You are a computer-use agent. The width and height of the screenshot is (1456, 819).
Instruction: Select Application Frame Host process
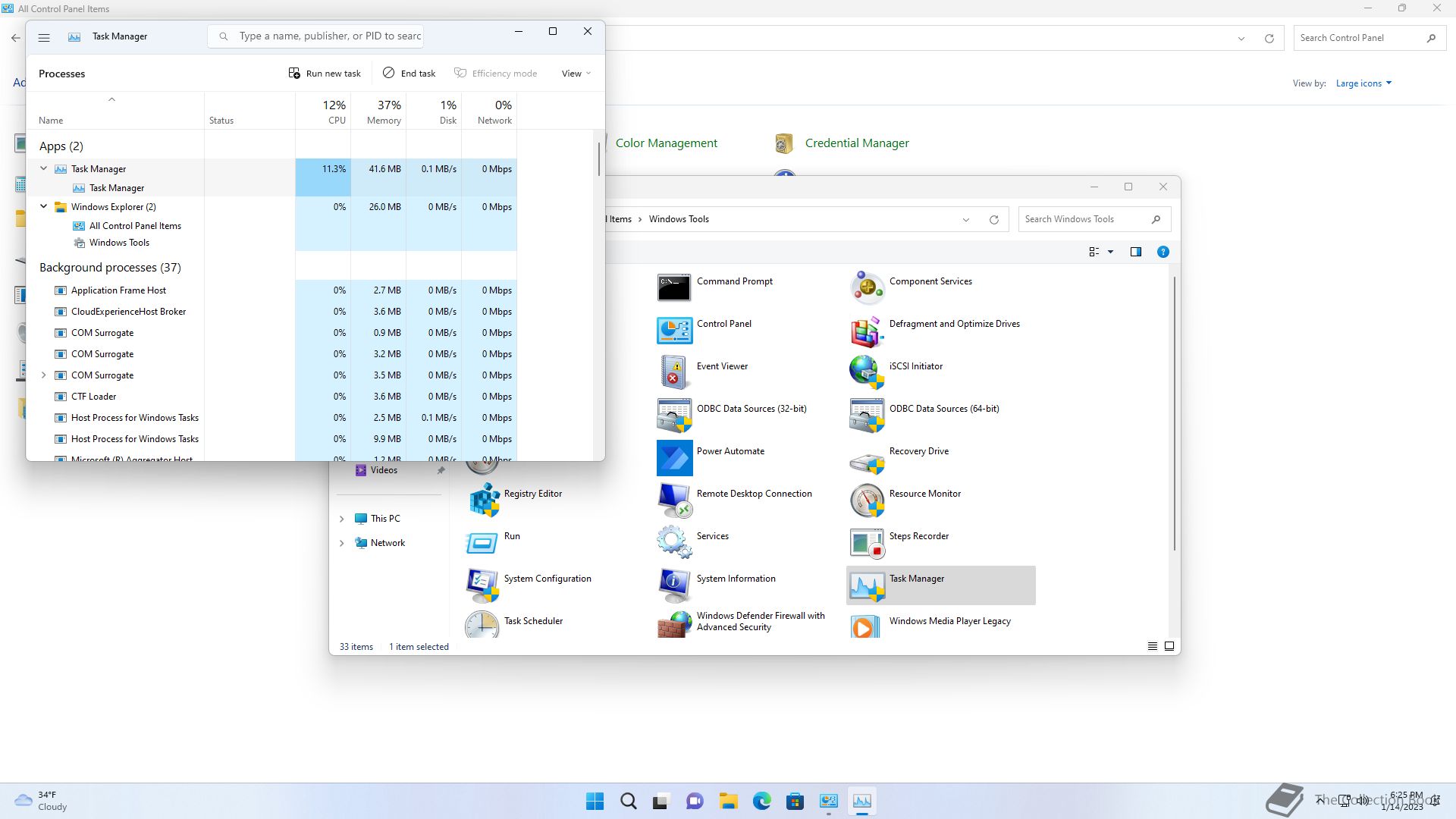pyautogui.click(x=271, y=290)
